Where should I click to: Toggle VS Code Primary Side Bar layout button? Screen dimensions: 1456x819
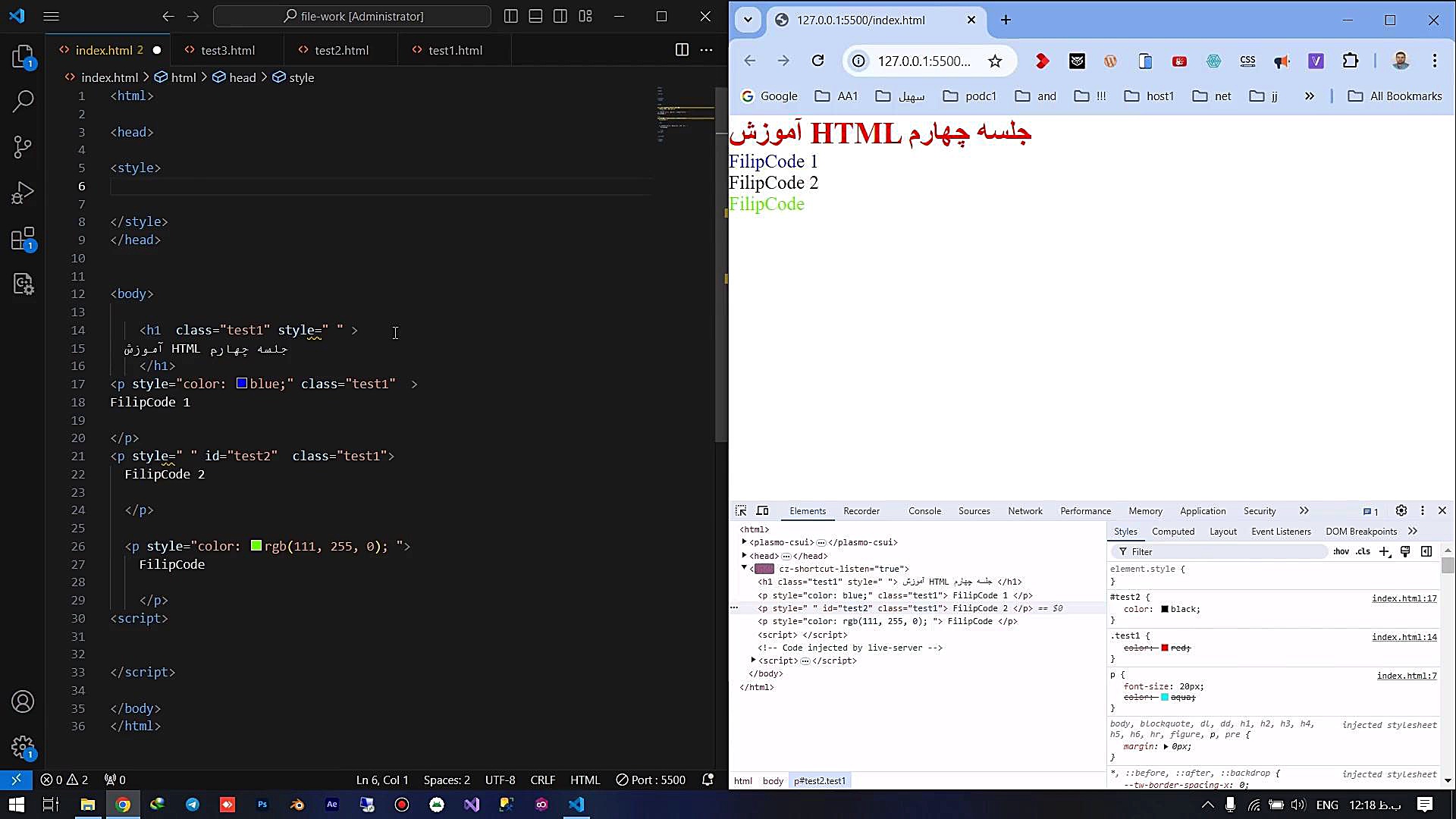tap(511, 16)
